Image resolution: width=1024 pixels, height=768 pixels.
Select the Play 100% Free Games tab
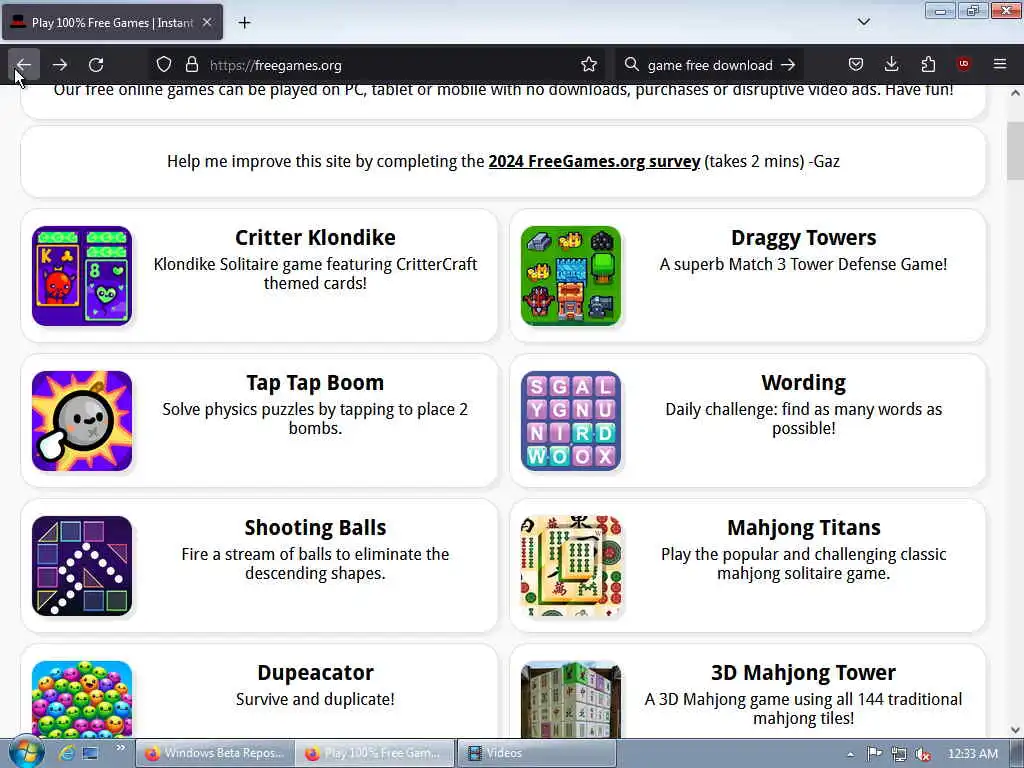click(112, 23)
